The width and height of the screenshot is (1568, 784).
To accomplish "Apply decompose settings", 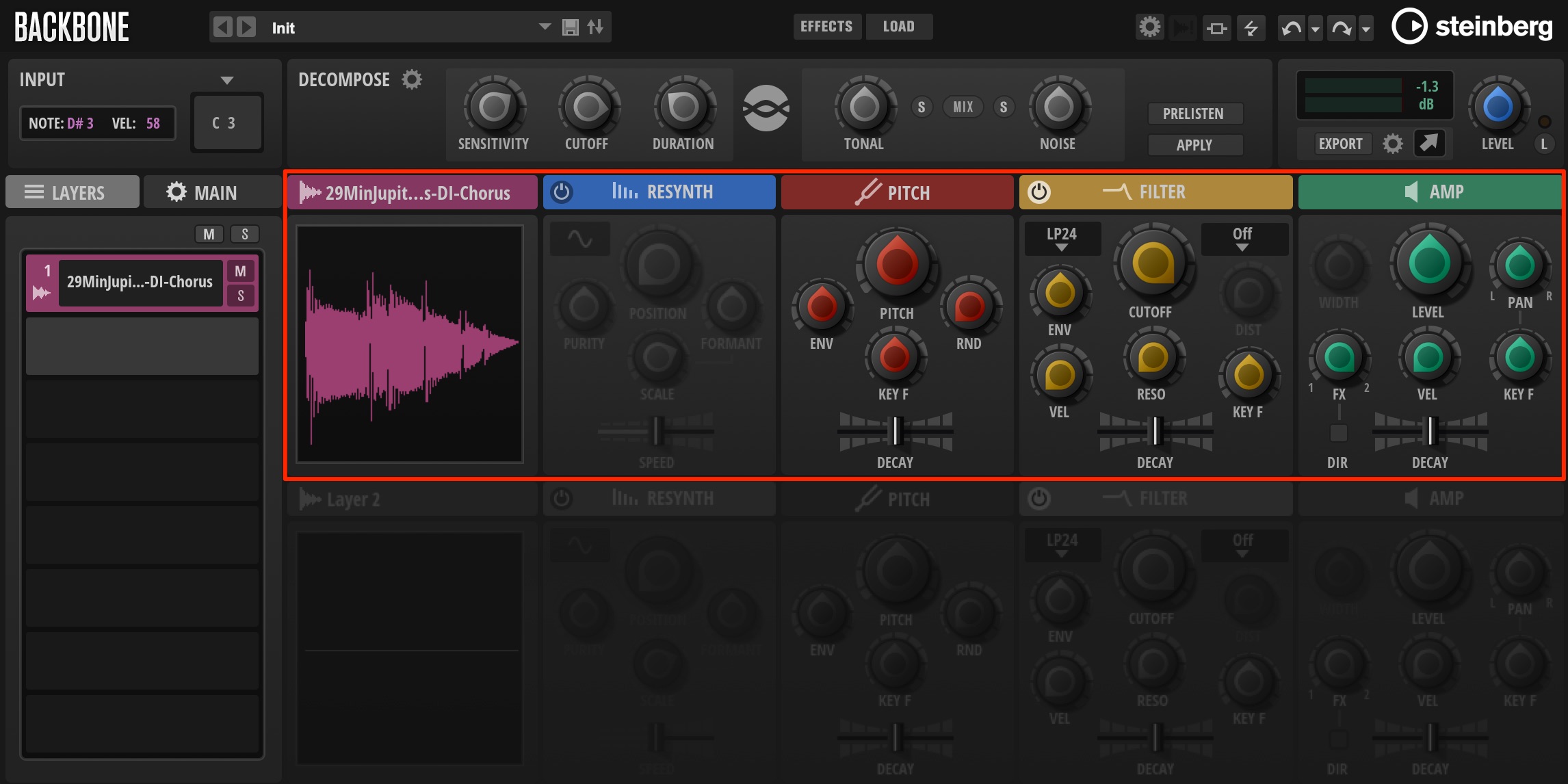I will click(x=1194, y=145).
